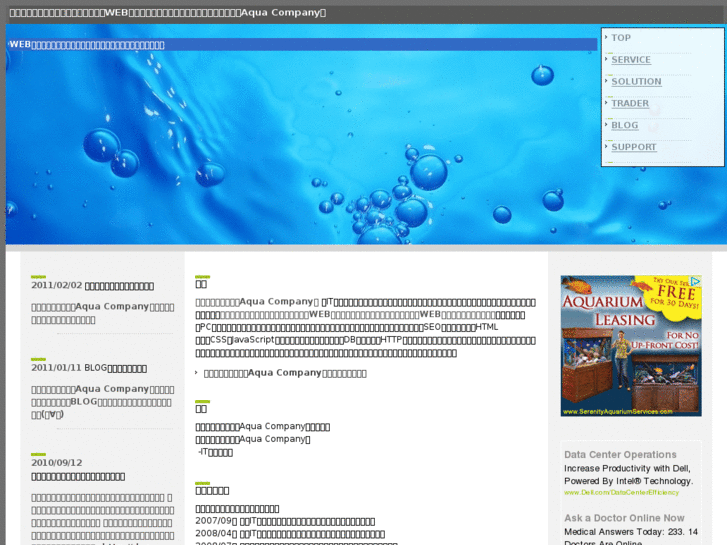This screenshot has height=545, width=727.
Task: Open the SUPPORT navigation link
Action: [634, 147]
